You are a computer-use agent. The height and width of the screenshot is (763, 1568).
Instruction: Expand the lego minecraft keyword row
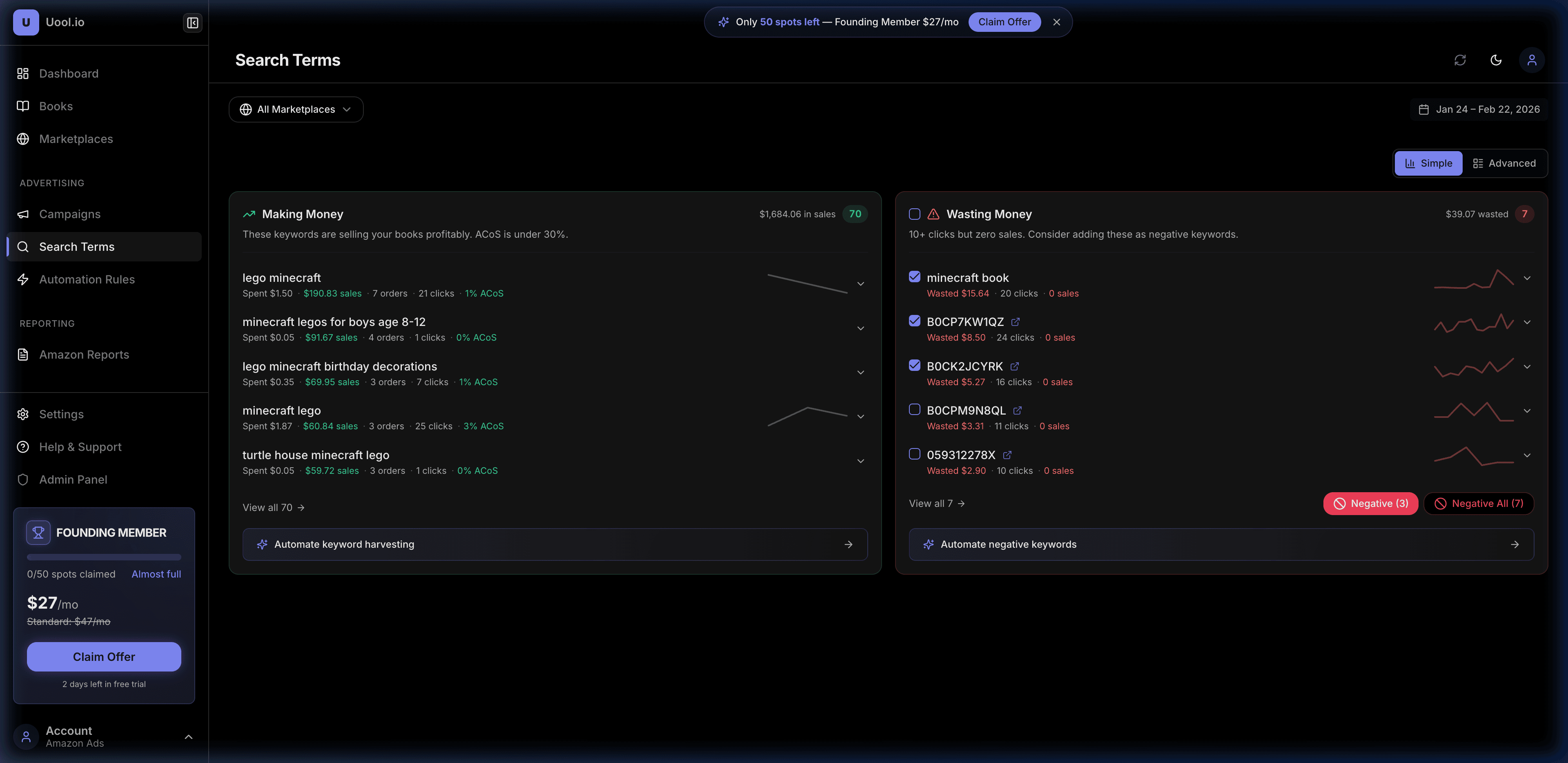pyautogui.click(x=861, y=284)
